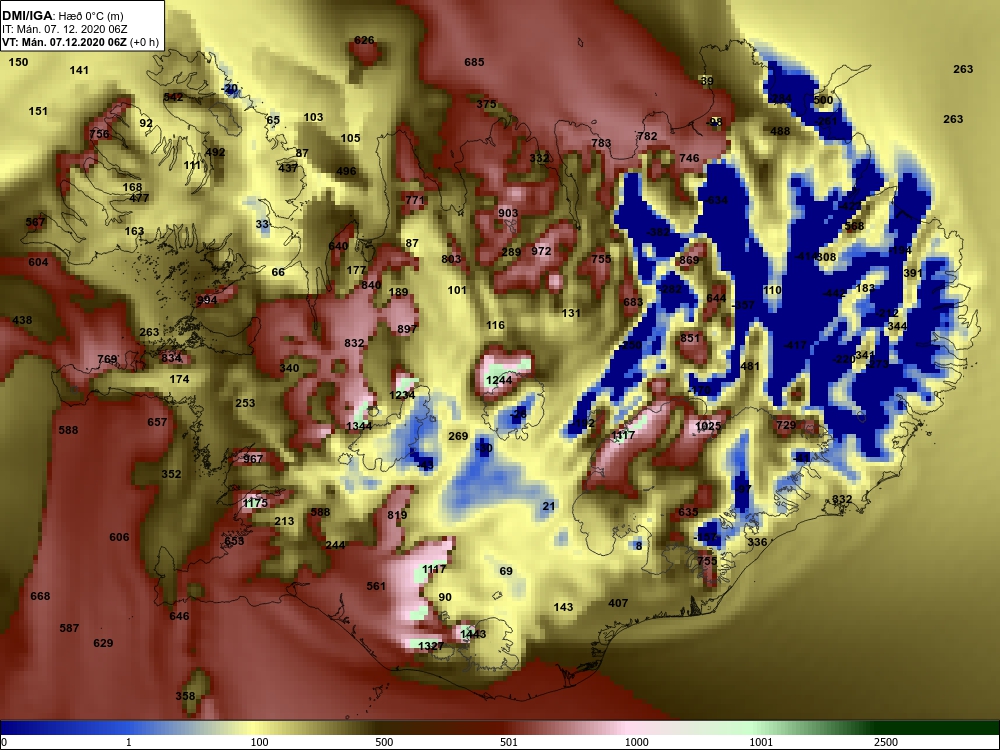This screenshot has height=750, width=1000.
Task: Click the value 375 on the map
Action: point(486,104)
